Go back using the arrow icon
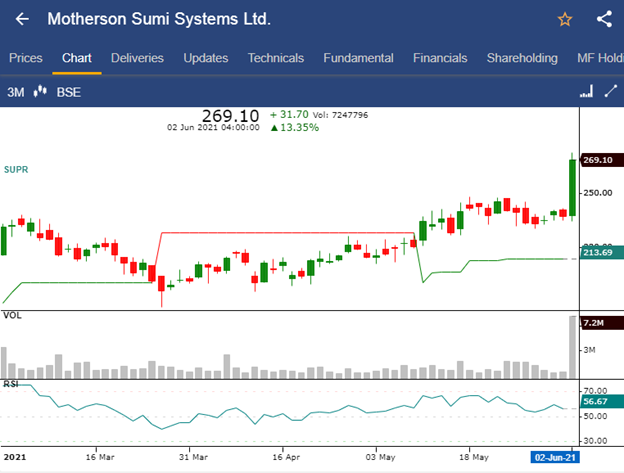The image size is (624, 473). 22,19
